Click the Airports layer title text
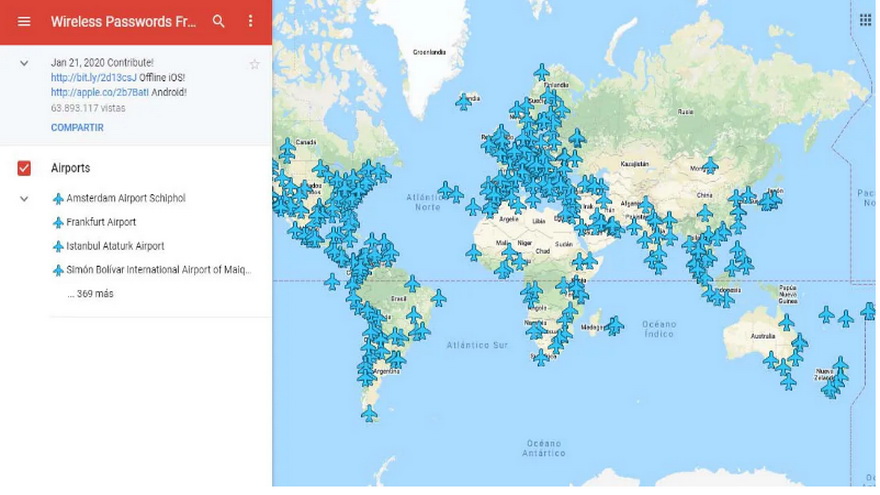 click(x=70, y=168)
